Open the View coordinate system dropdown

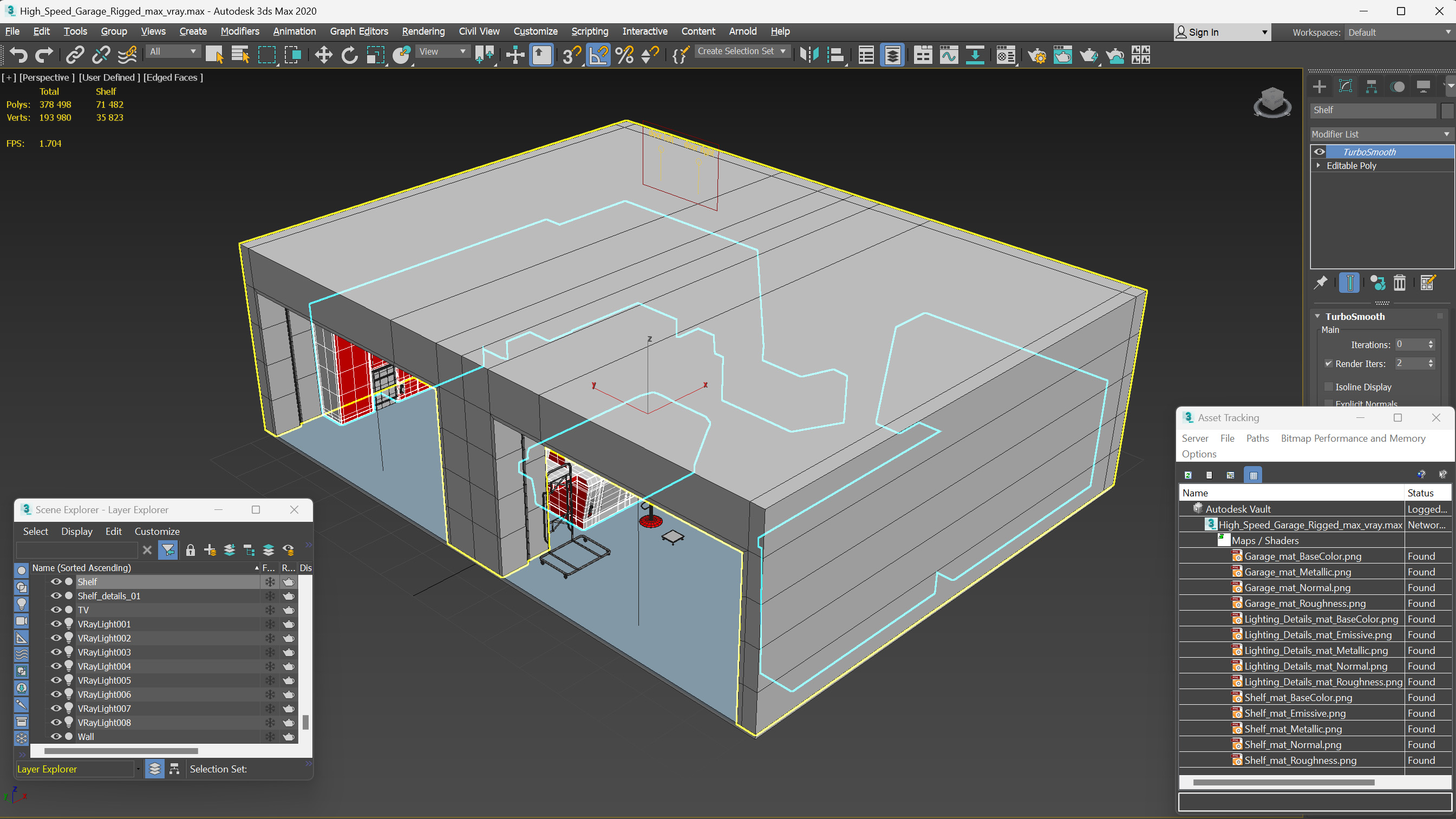point(442,51)
